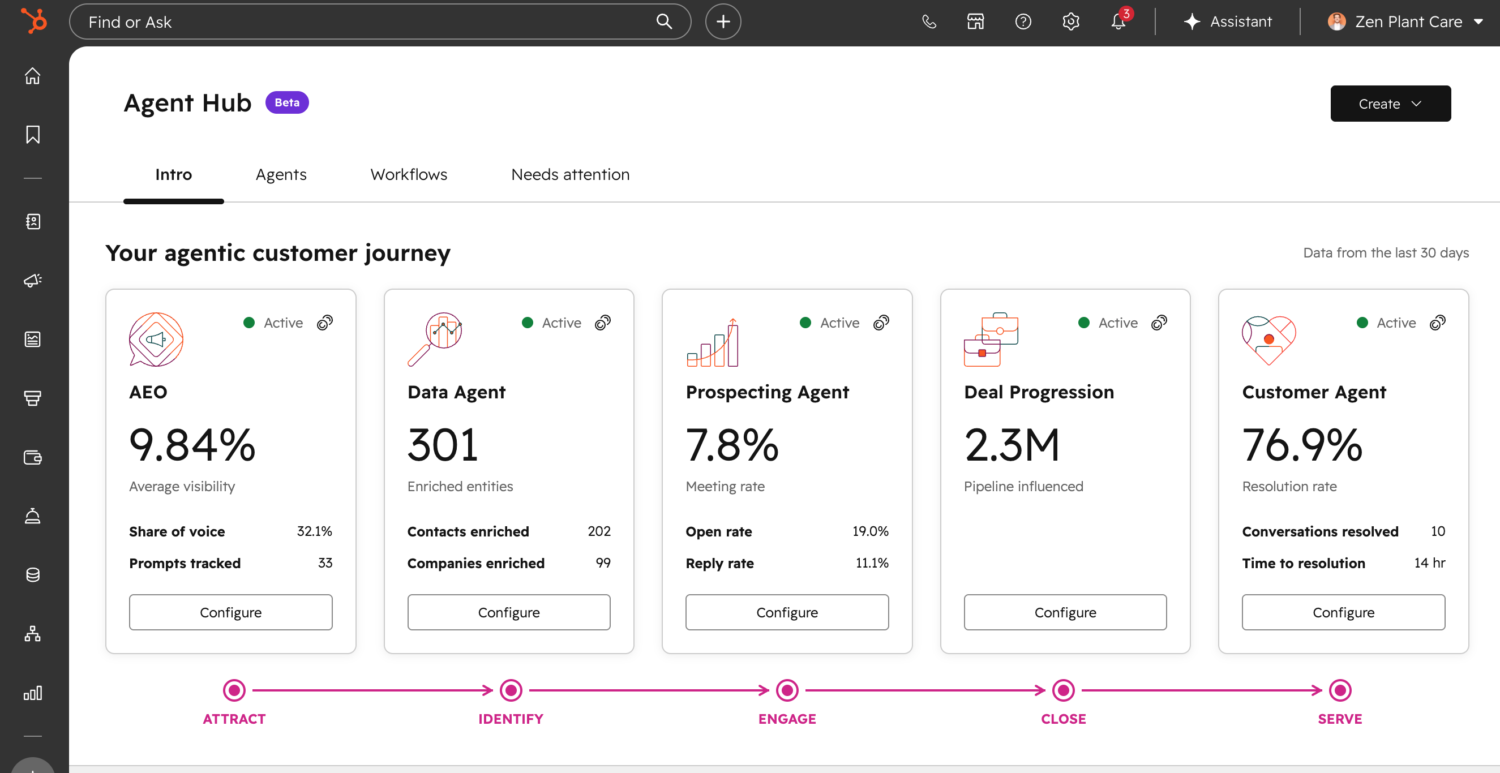The image size is (1500, 773).
Task: Open the settings gear icon
Action: point(1071,22)
